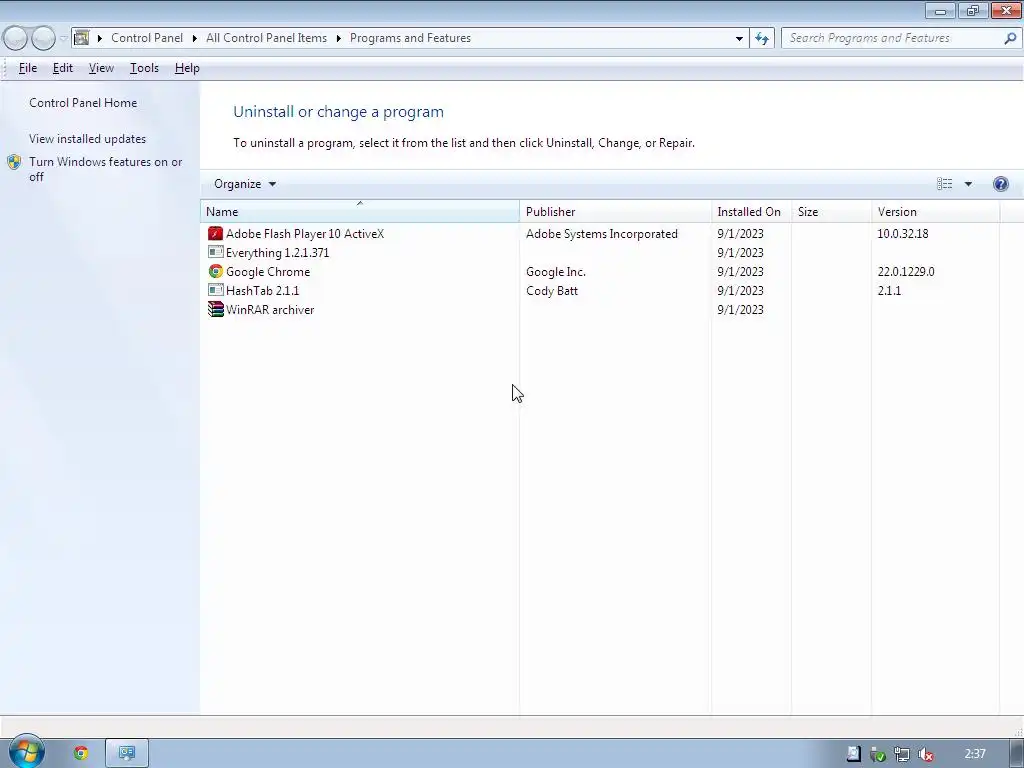Change view using the view icon
This screenshot has width=1024, height=768.
(944, 184)
